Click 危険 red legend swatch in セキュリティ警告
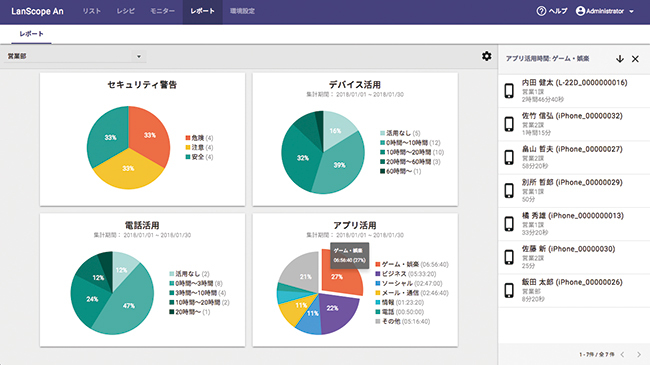The height and width of the screenshot is (365, 650). click(x=188, y=138)
